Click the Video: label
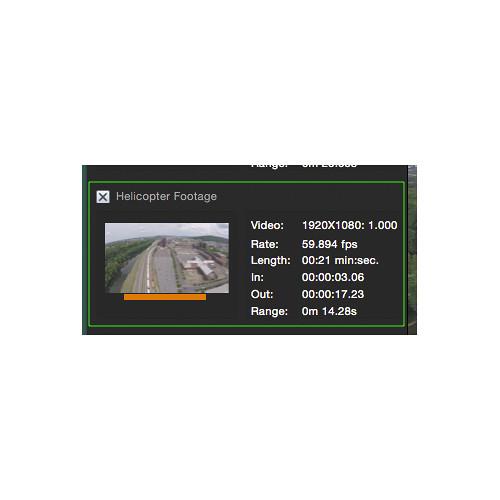The image size is (500, 500). pos(267,225)
